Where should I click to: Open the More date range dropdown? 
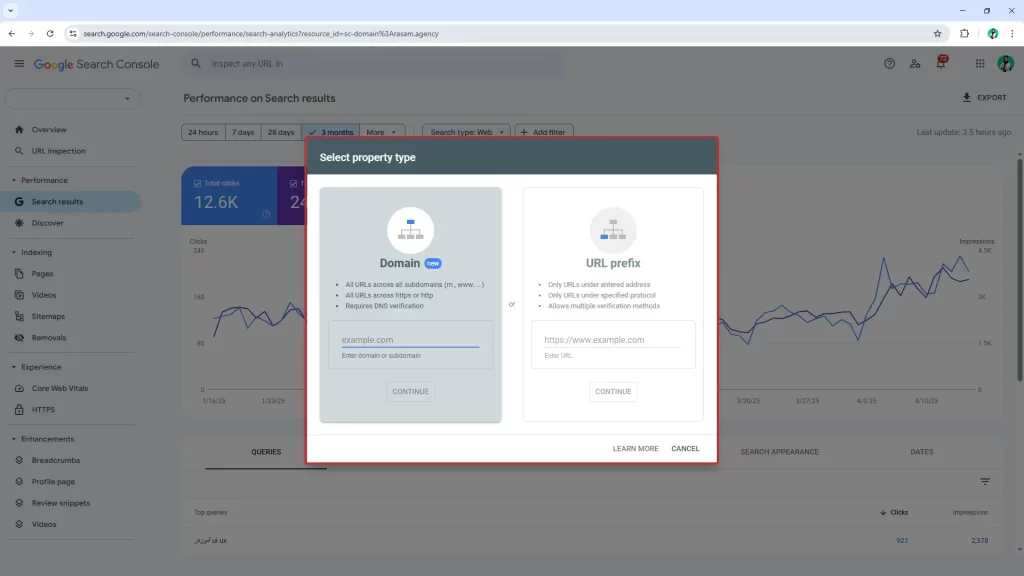[x=381, y=132]
